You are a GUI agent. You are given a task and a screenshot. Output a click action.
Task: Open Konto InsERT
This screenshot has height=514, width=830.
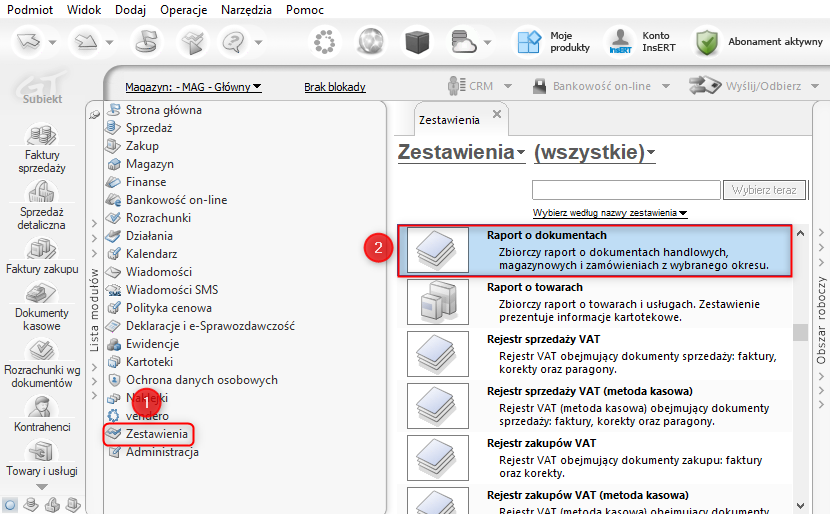coord(642,42)
